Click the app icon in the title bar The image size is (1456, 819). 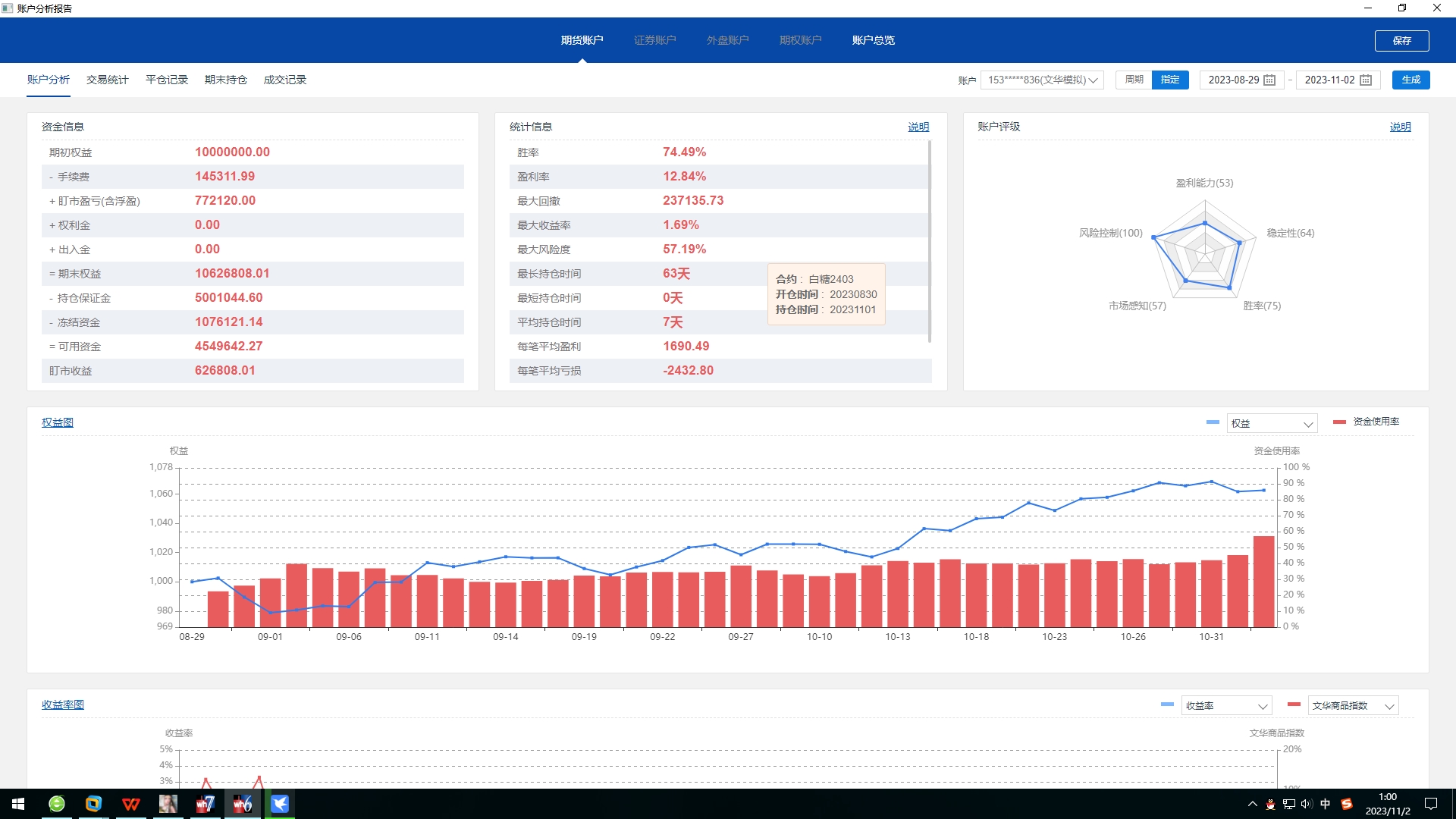(8, 8)
